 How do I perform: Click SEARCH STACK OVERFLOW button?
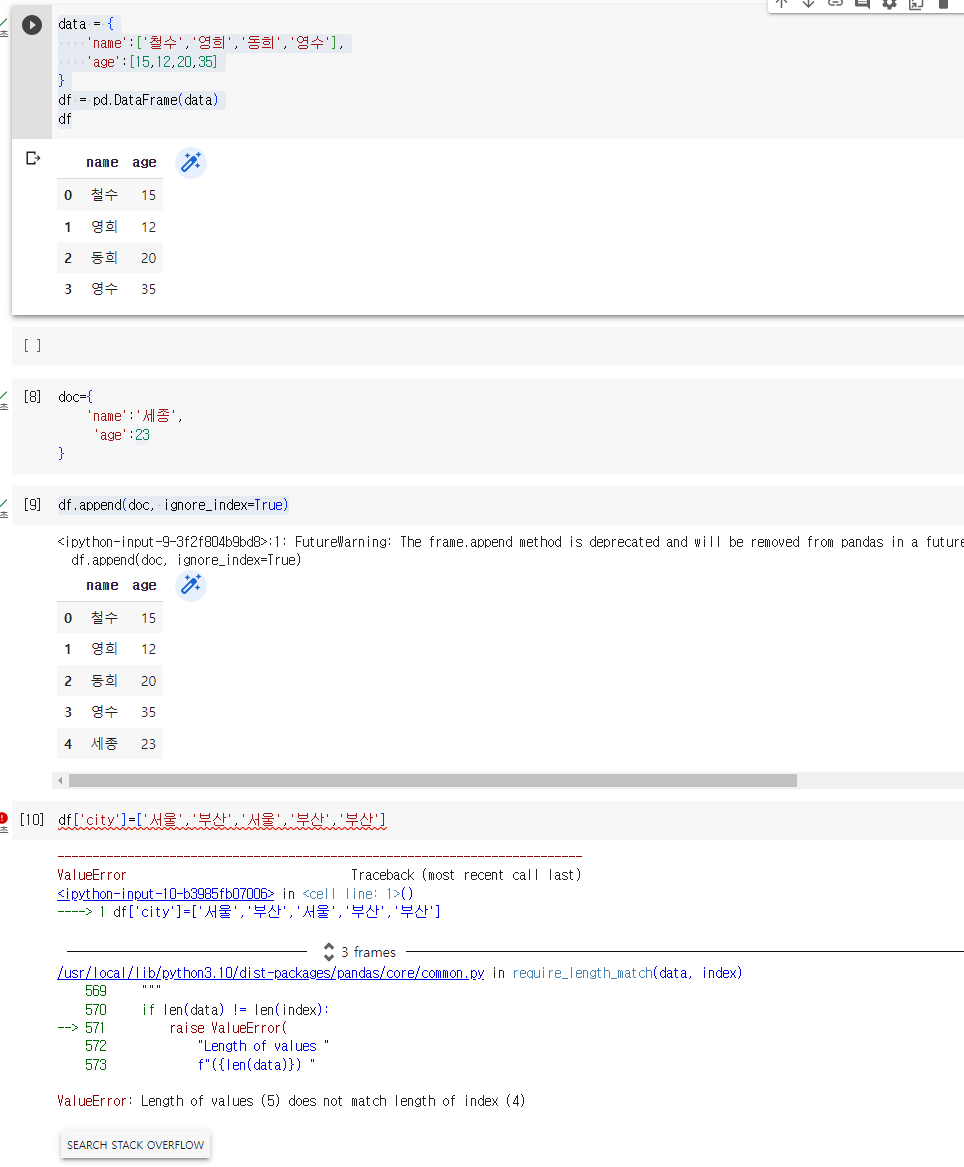135,1145
